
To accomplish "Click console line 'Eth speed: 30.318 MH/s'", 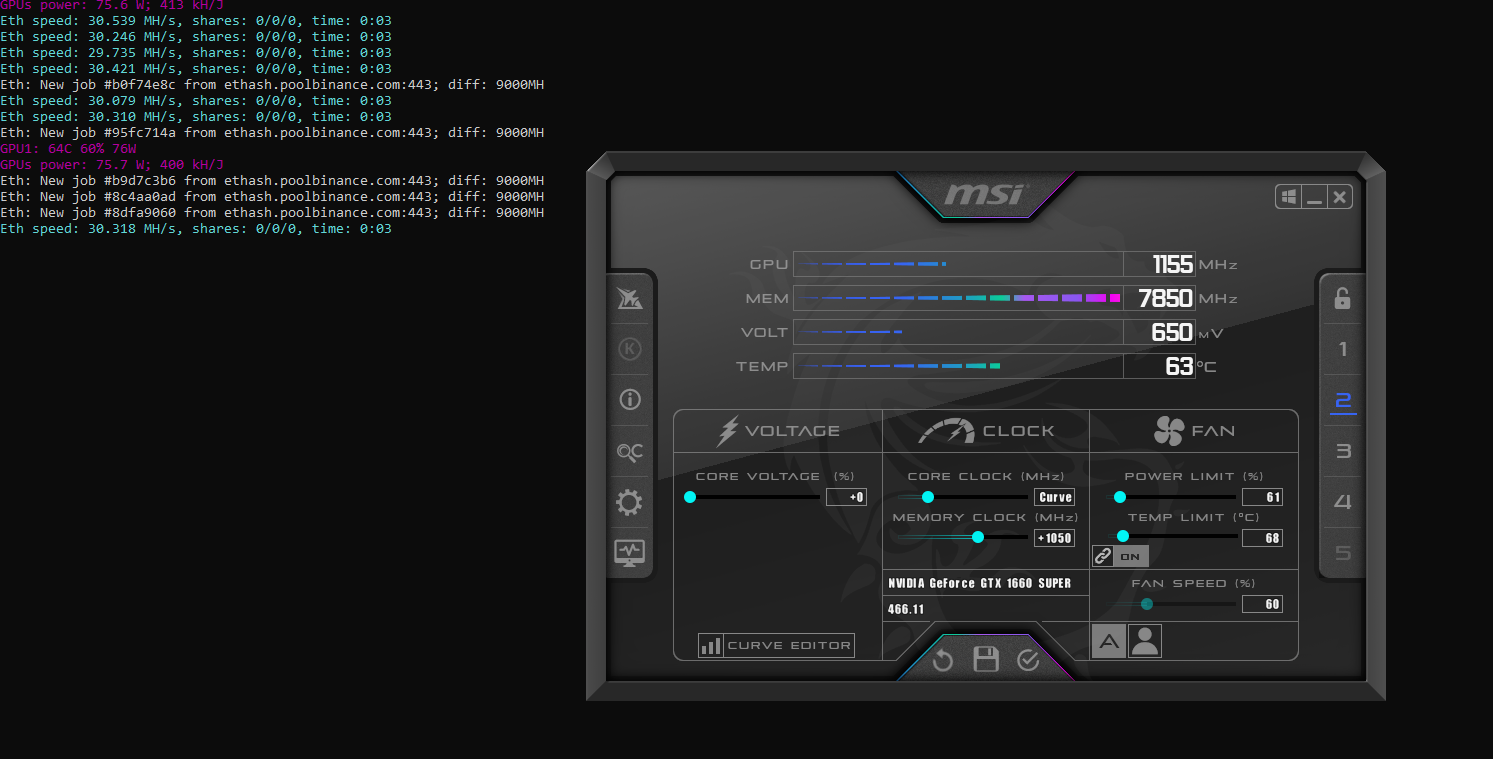I will [196, 229].
